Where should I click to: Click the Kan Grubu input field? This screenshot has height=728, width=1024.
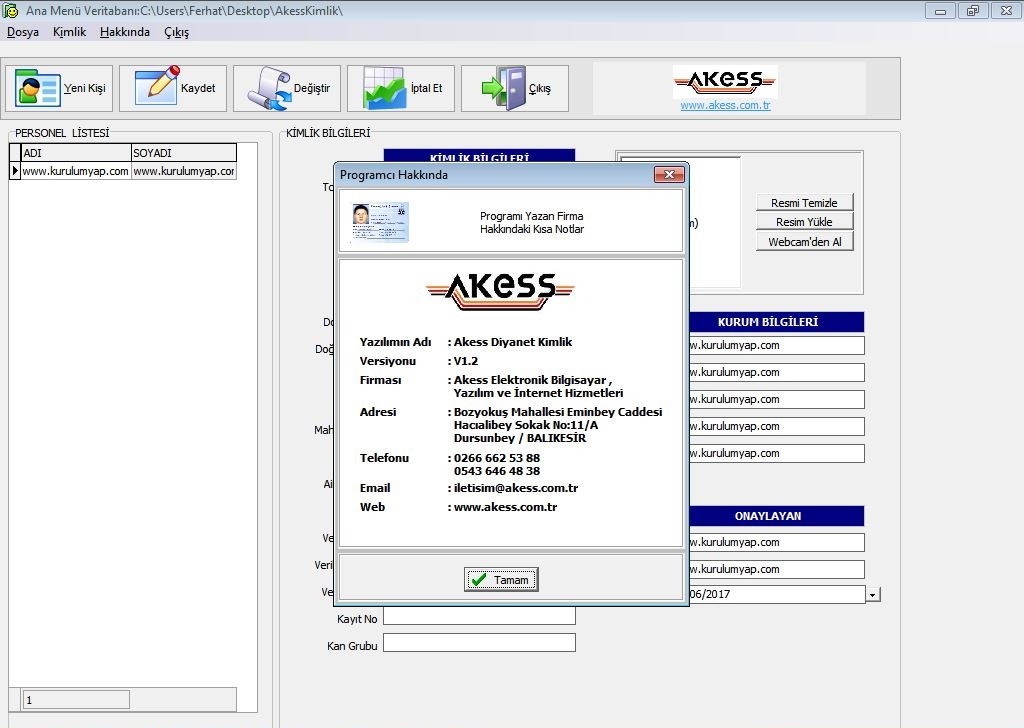tap(479, 642)
